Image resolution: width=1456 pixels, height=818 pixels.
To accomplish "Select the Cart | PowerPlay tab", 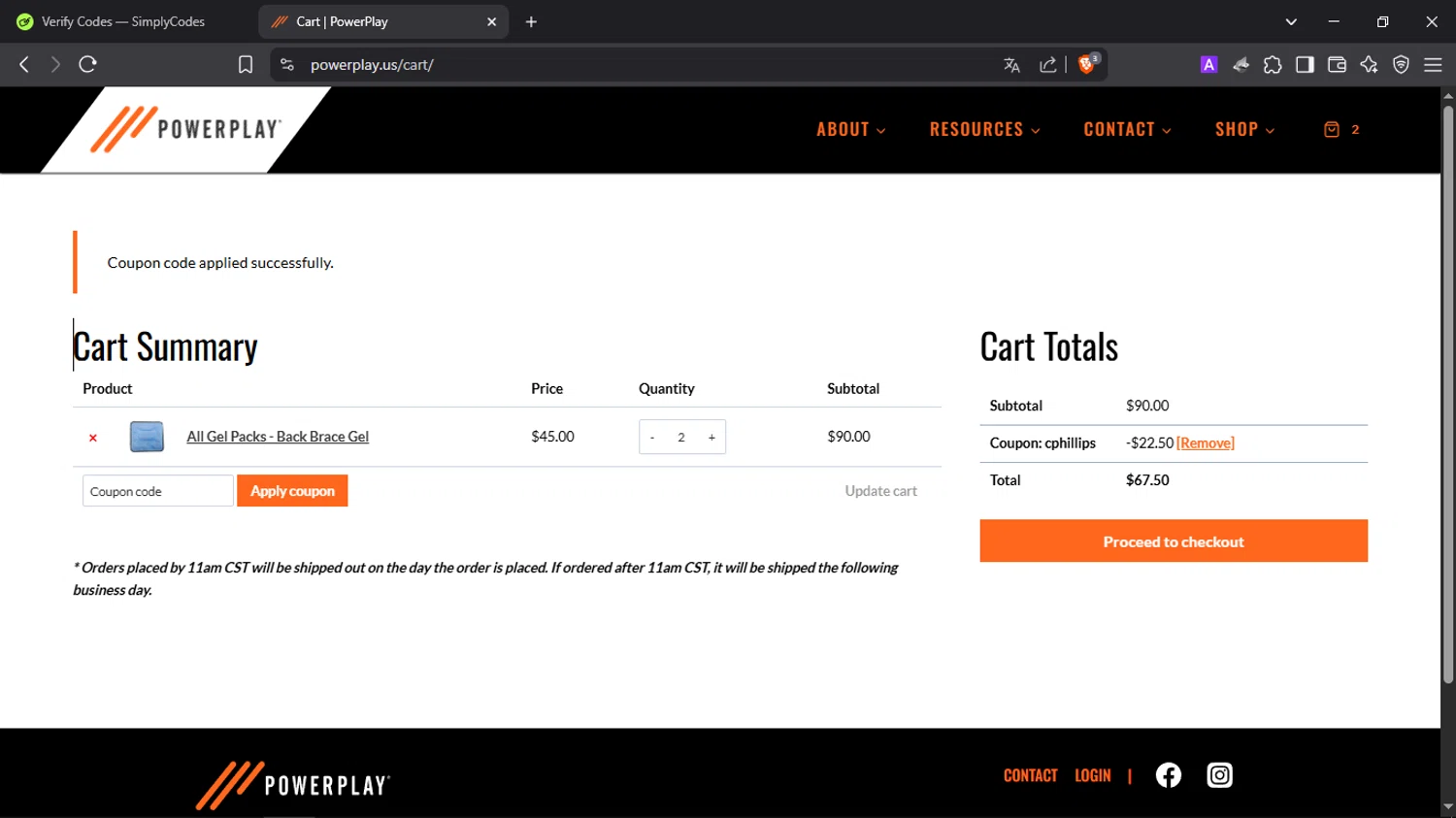I will click(383, 21).
